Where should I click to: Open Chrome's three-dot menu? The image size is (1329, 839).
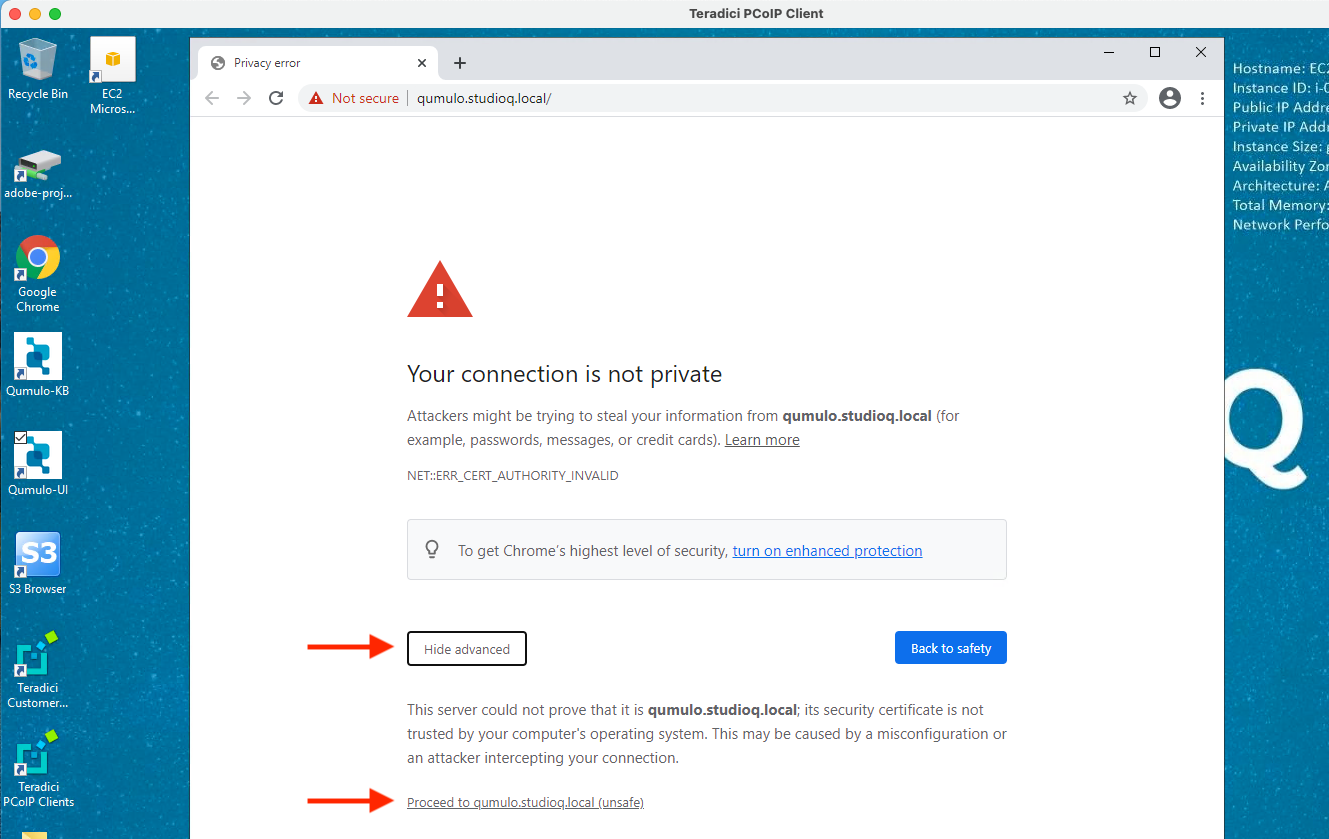coord(1202,98)
